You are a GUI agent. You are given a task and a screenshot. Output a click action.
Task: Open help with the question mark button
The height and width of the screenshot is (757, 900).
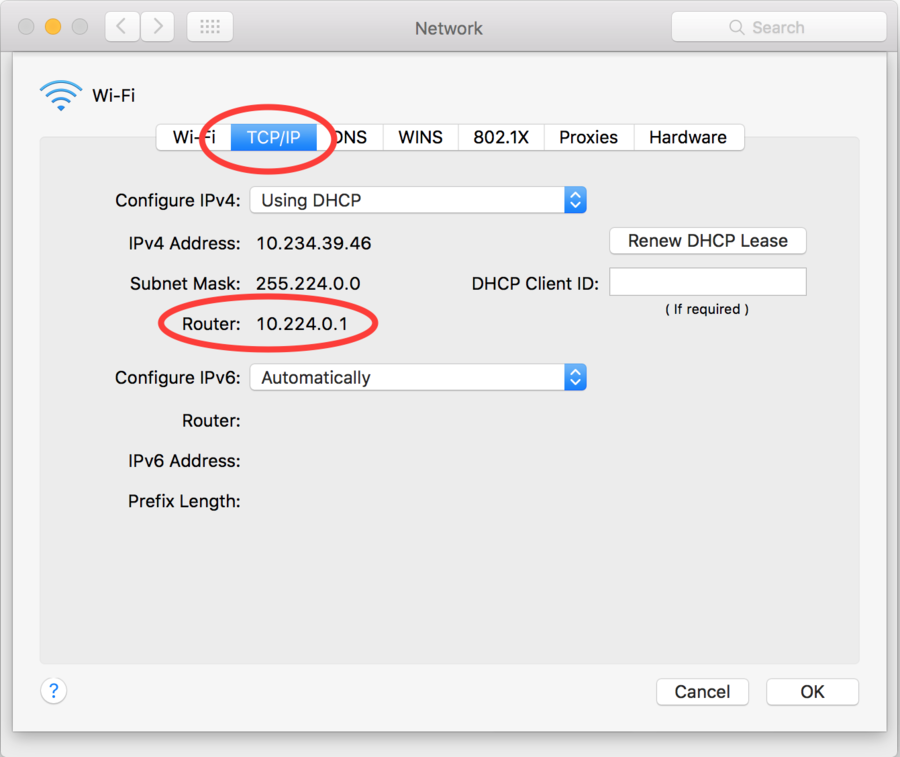pos(54,690)
